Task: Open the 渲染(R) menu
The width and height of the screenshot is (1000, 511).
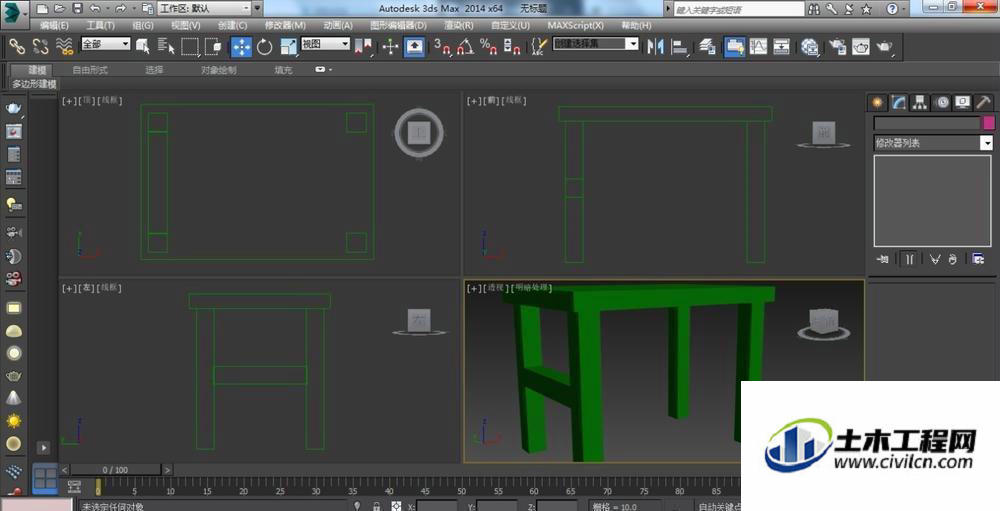Action: coord(459,26)
